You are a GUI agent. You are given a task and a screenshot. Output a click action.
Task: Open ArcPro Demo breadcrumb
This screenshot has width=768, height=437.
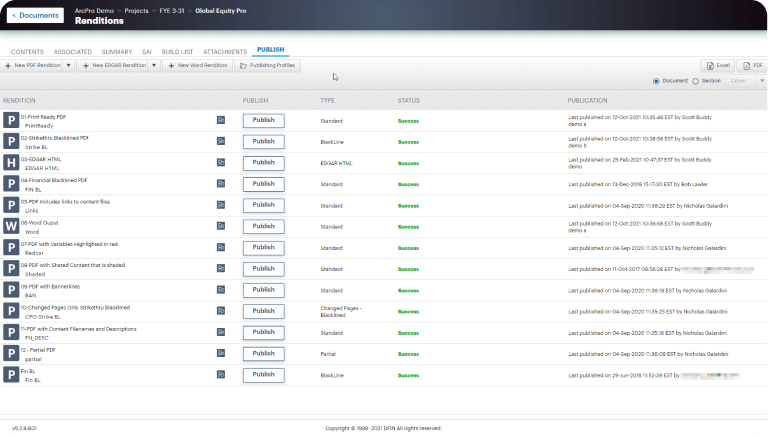[x=94, y=11]
